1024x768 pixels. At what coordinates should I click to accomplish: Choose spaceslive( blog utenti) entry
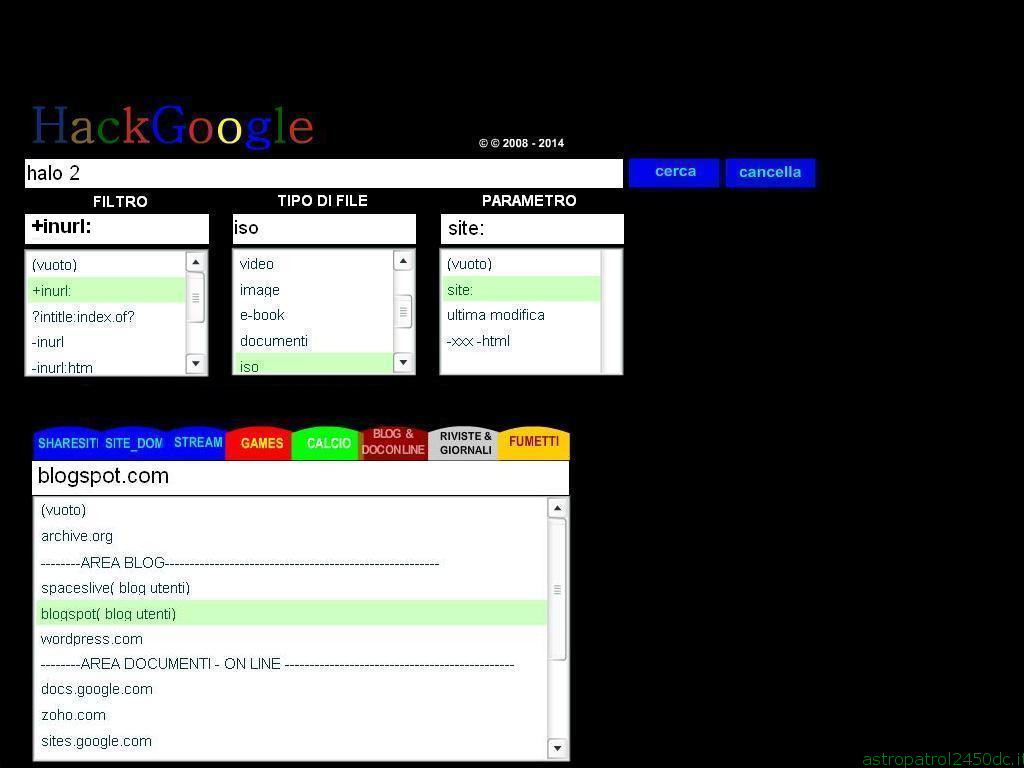[292, 588]
